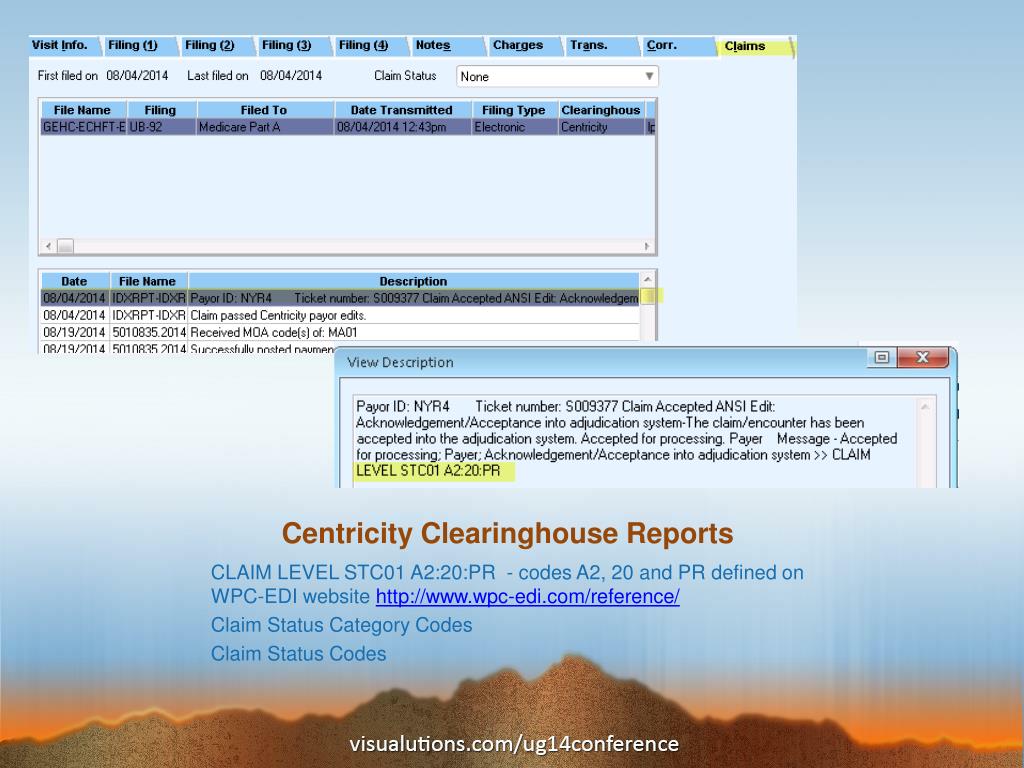Click the 08/04/2014 12:43pm transmitted cell

402,127
